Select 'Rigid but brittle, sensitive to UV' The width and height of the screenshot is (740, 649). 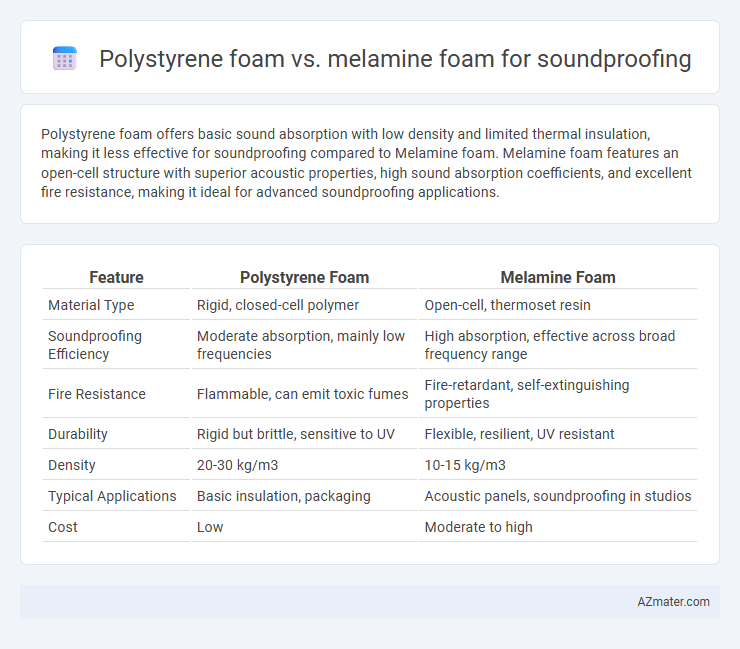pos(295,434)
